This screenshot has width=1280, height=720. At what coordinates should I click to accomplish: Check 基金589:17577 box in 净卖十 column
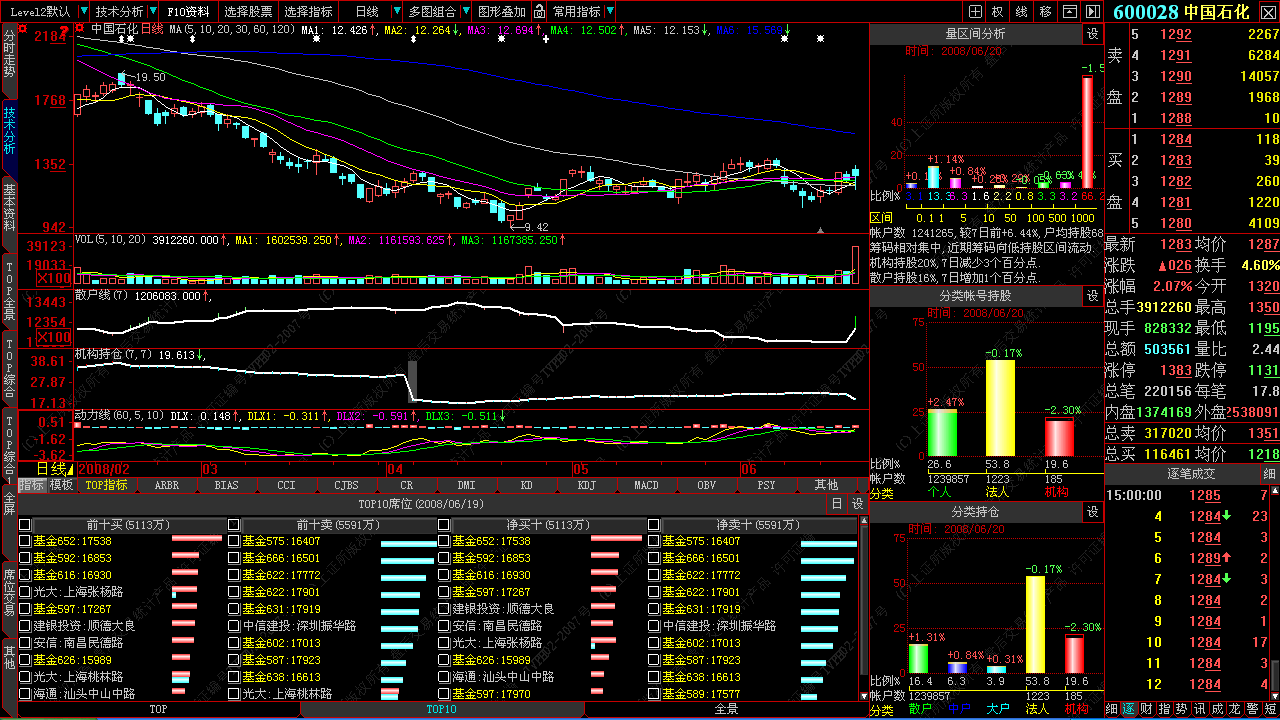point(654,694)
